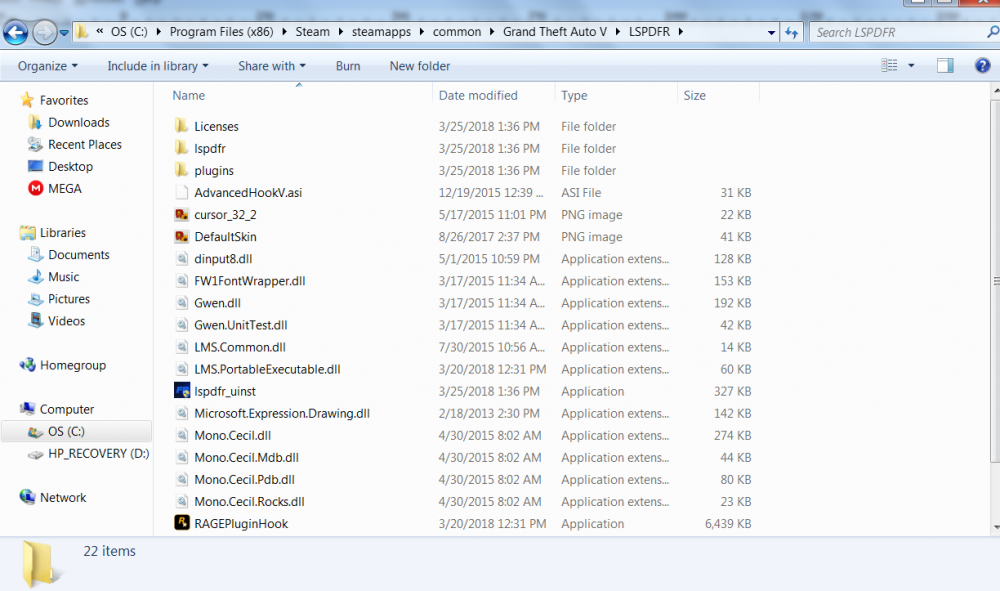Expand the arrow after common breadcrumb
This screenshot has height=591, width=1000.
492,32
